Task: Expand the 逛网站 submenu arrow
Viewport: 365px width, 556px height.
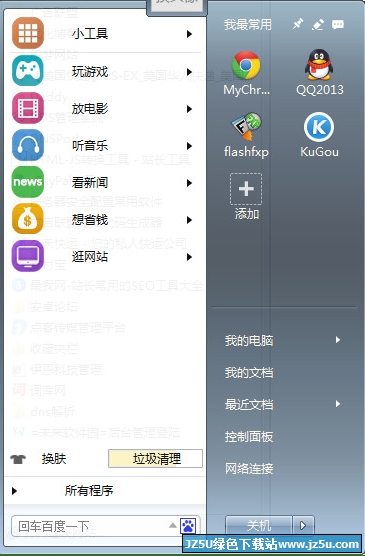Action: (189, 257)
